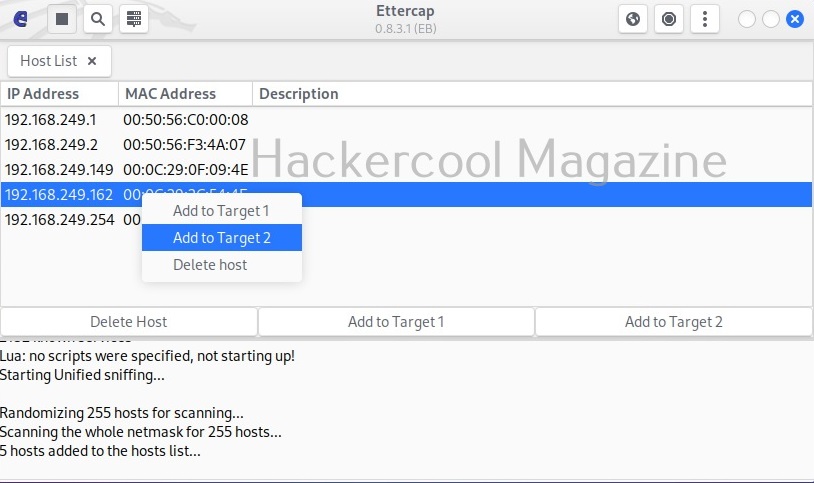Click 'Randomizing 255 hosts for scanning' log line

coord(121,413)
